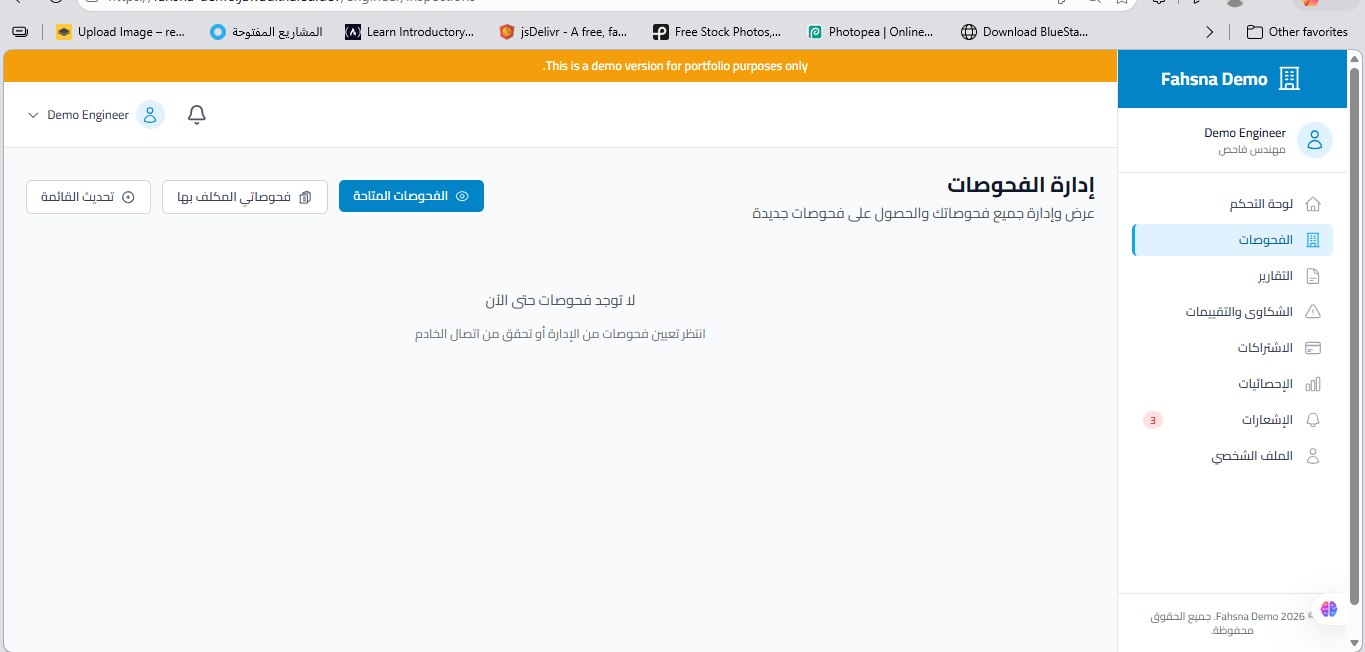Open الملف الشخصي in the sidebar
Image resolution: width=1365 pixels, height=652 pixels.
pos(1232,456)
